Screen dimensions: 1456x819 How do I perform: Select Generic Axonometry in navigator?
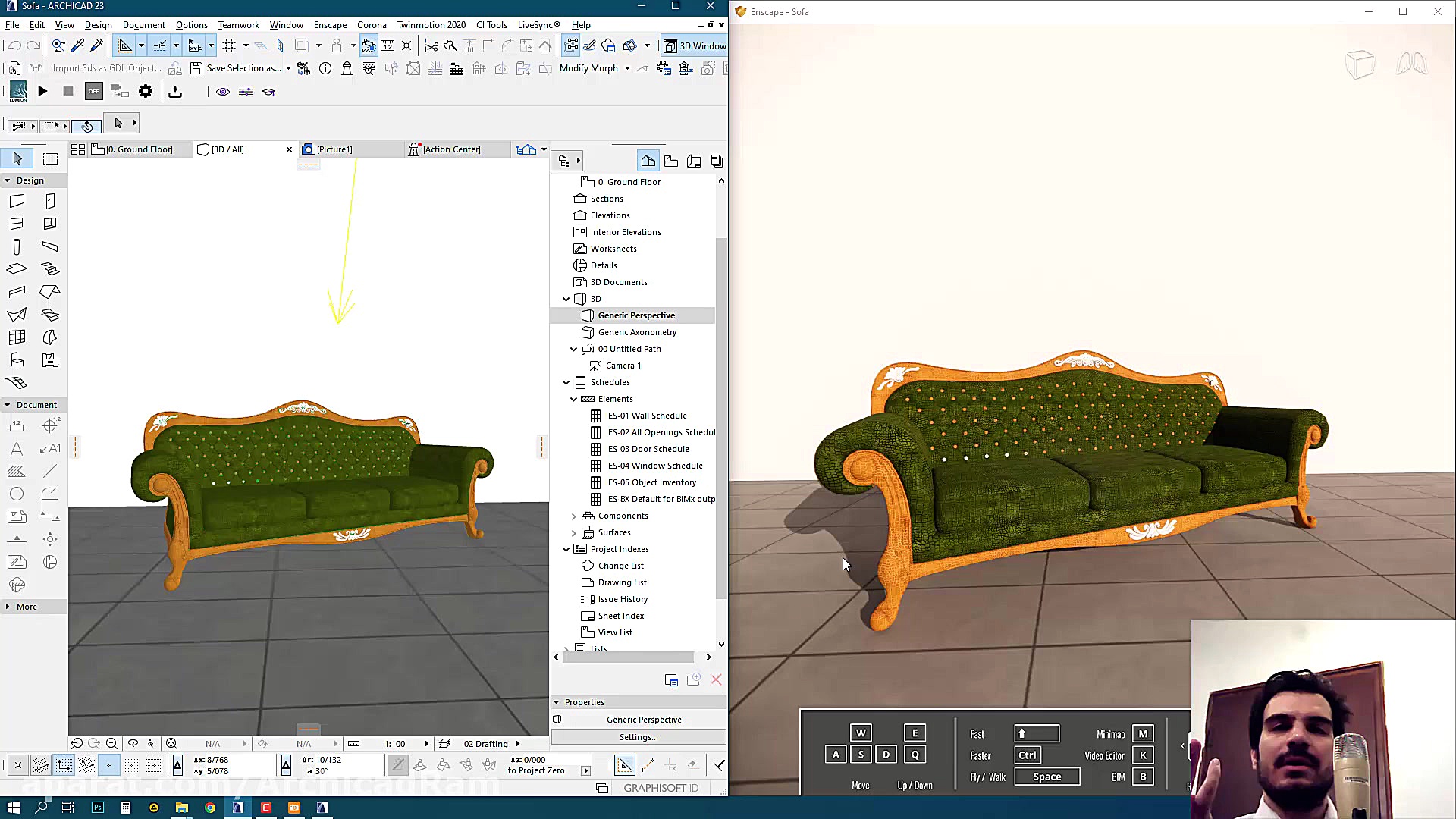637,332
